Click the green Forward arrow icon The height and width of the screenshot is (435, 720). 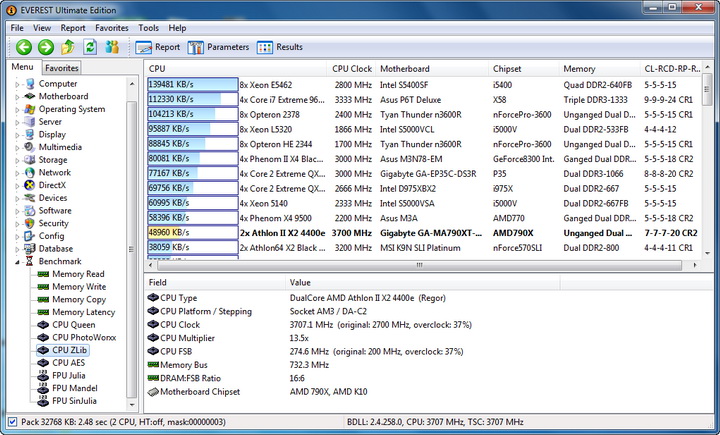pos(46,47)
